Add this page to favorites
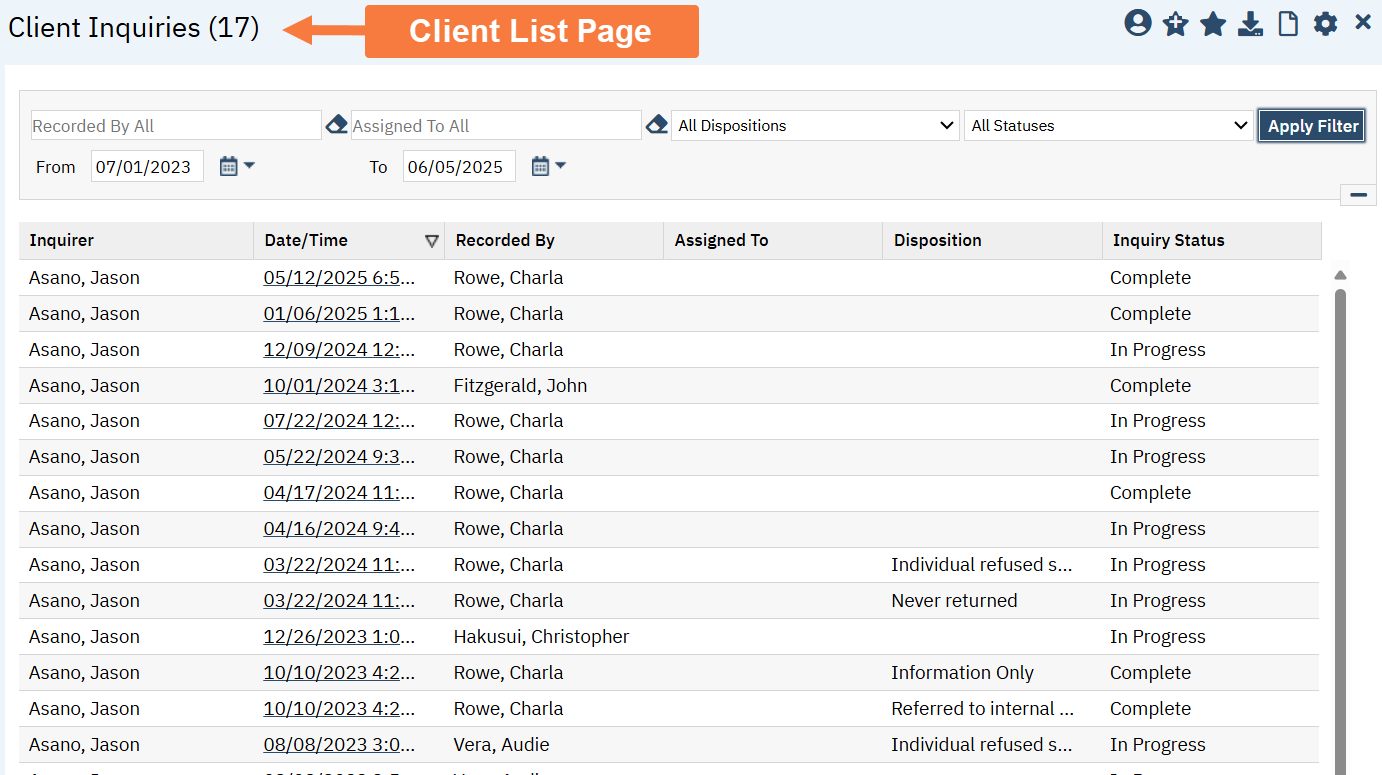1382x775 pixels. pyautogui.click(x=1175, y=22)
